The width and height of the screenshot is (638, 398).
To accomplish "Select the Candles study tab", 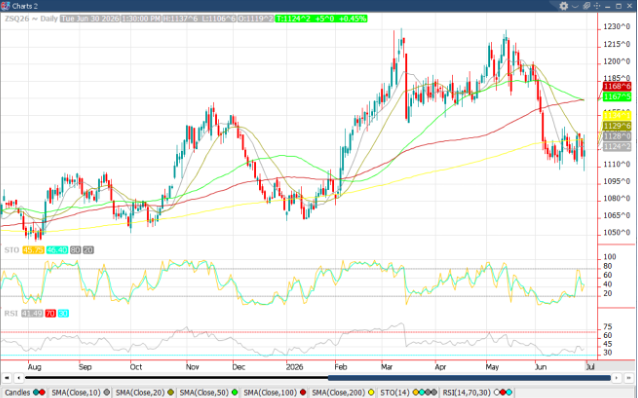I will tap(25, 392).
